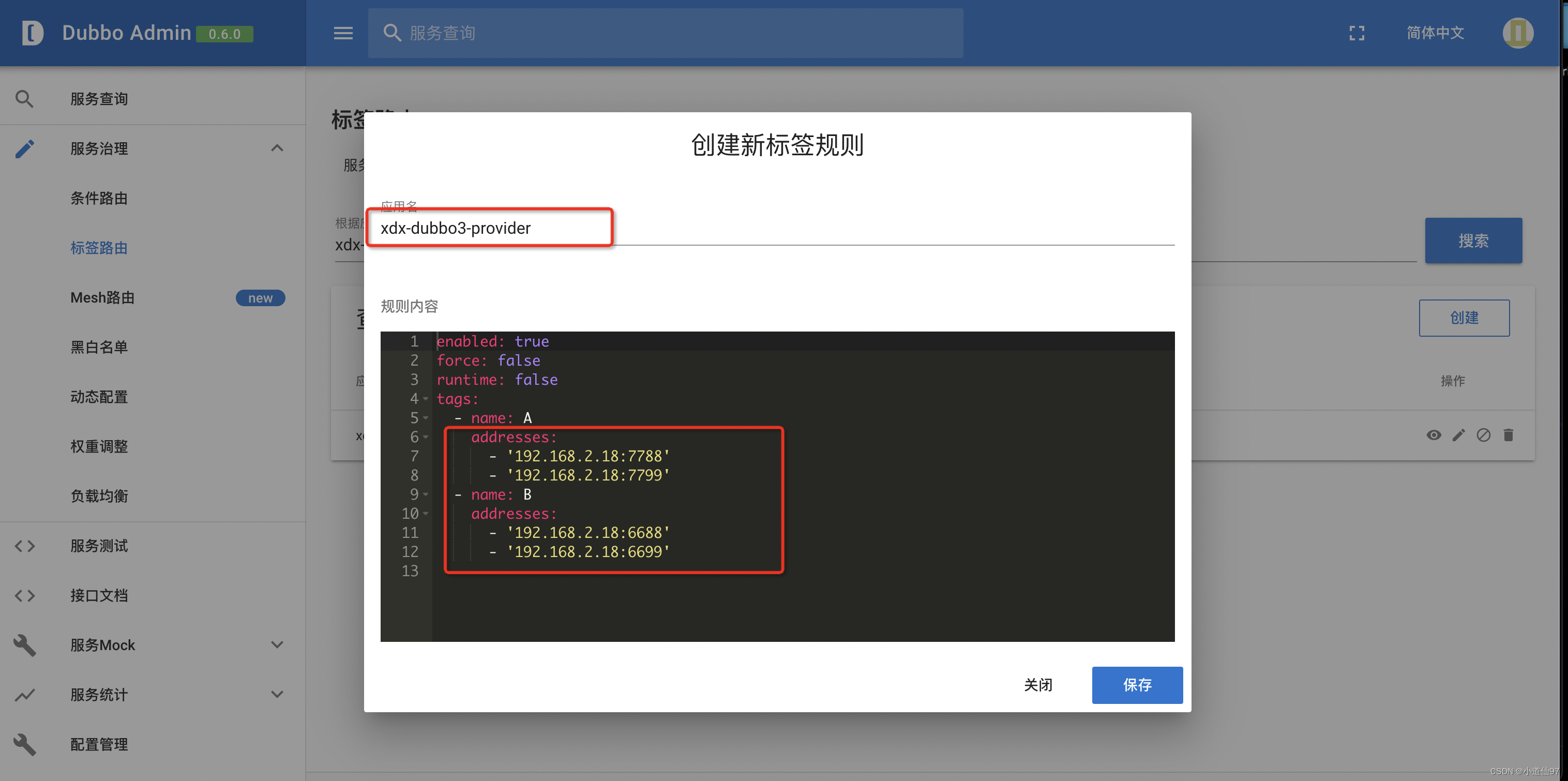Click the 服务查询 search icon in the sidebar
The width and height of the screenshot is (1568, 781).
(x=24, y=99)
